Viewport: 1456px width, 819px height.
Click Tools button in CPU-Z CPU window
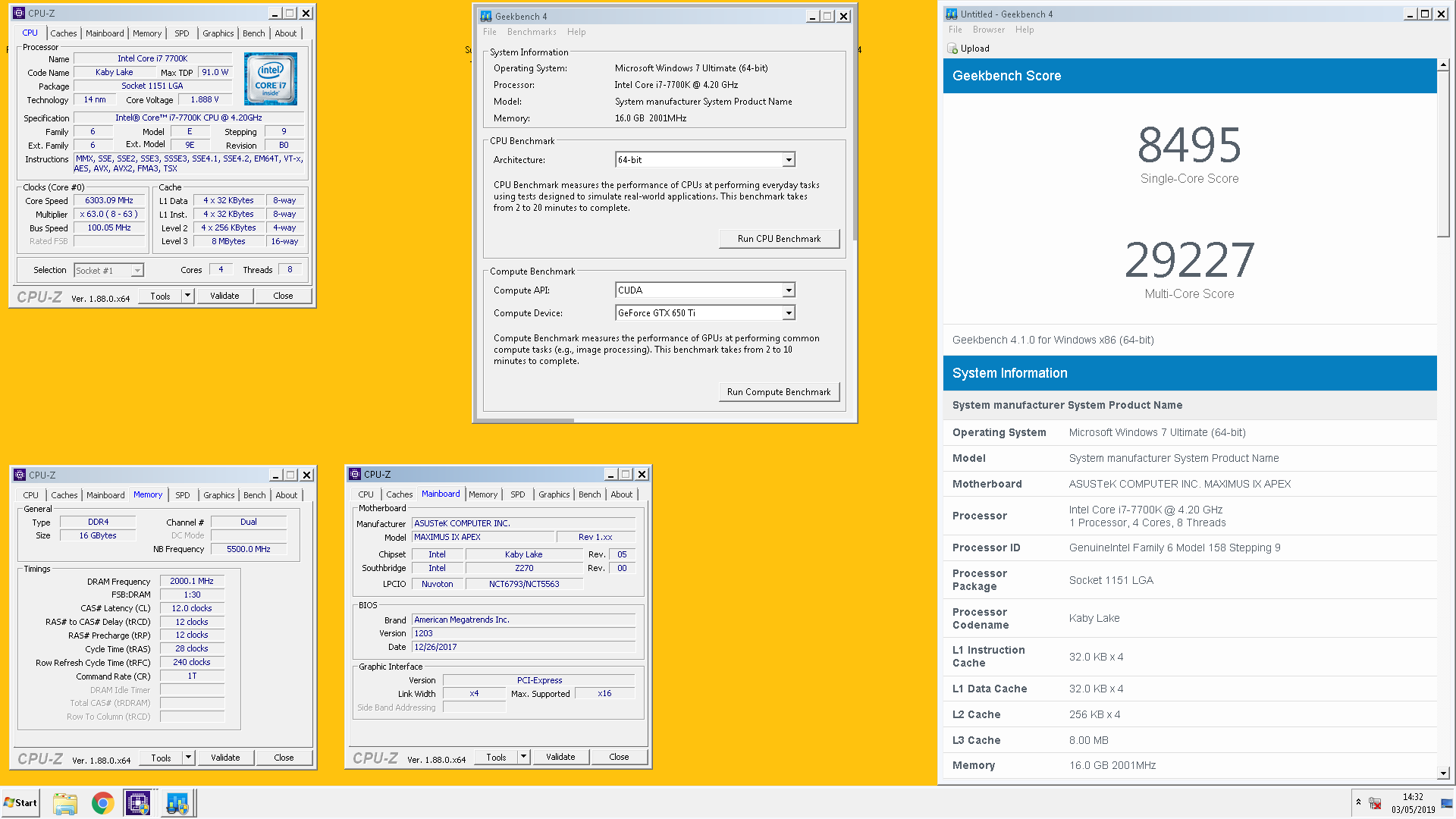click(x=160, y=296)
